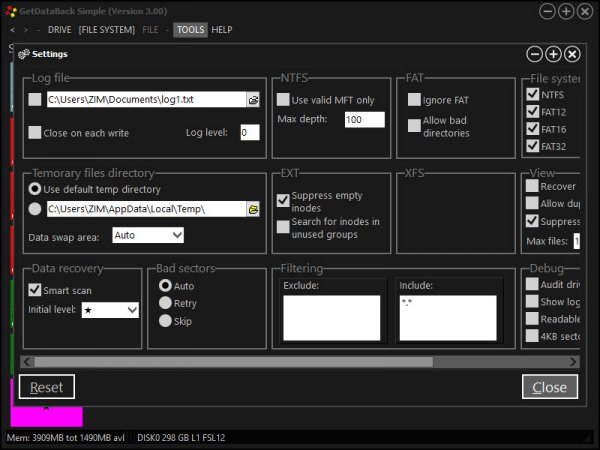
Task: Uncheck the NTFS file system
Action: [x=533, y=94]
